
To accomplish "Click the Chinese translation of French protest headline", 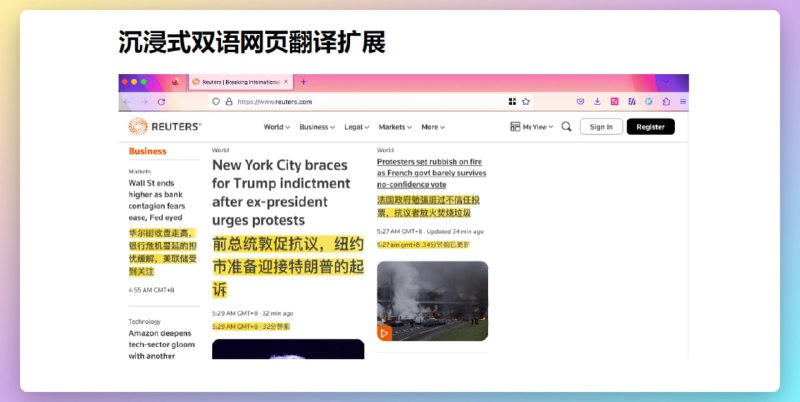I will tap(429, 207).
